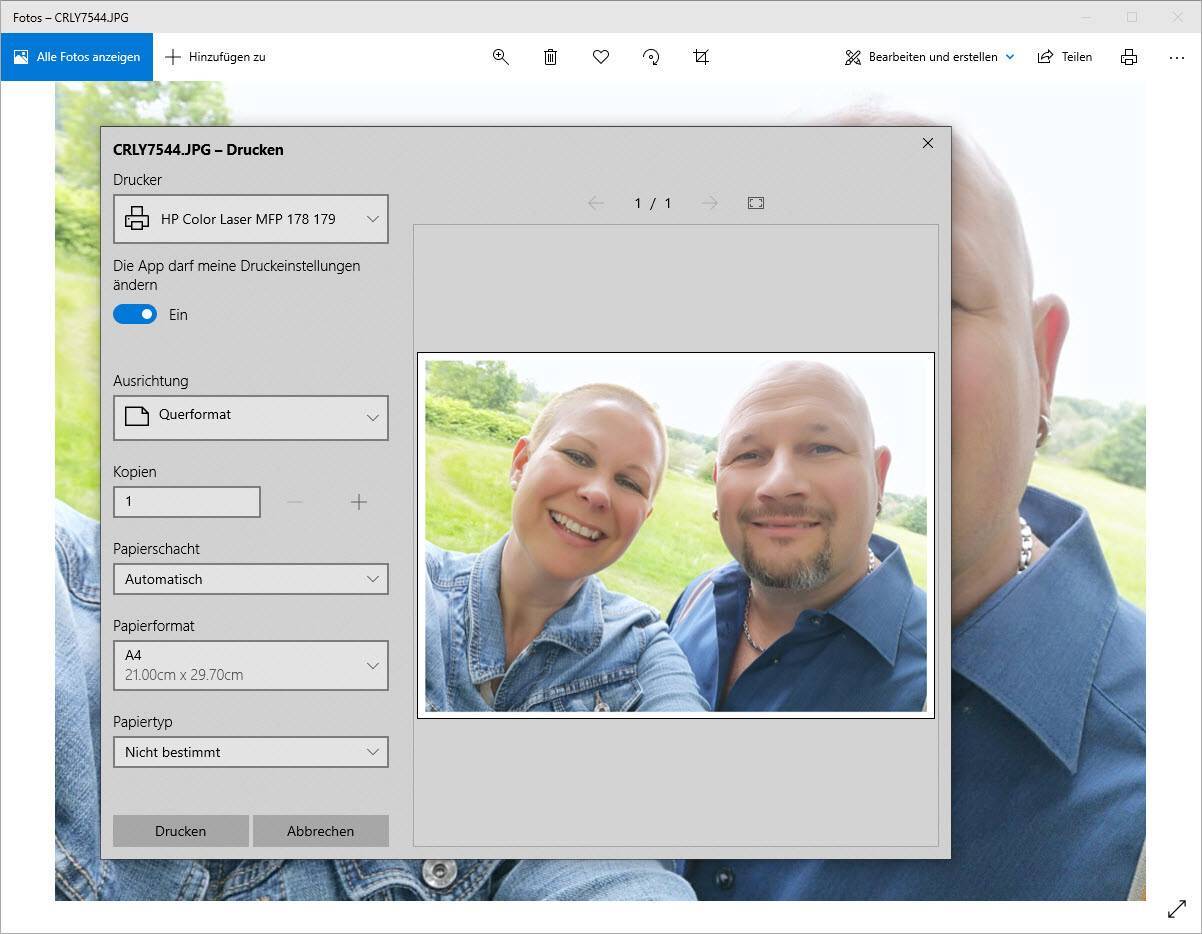Toggle full-page preview icon in print dialog
Image resolution: width=1202 pixels, height=934 pixels.
point(756,203)
